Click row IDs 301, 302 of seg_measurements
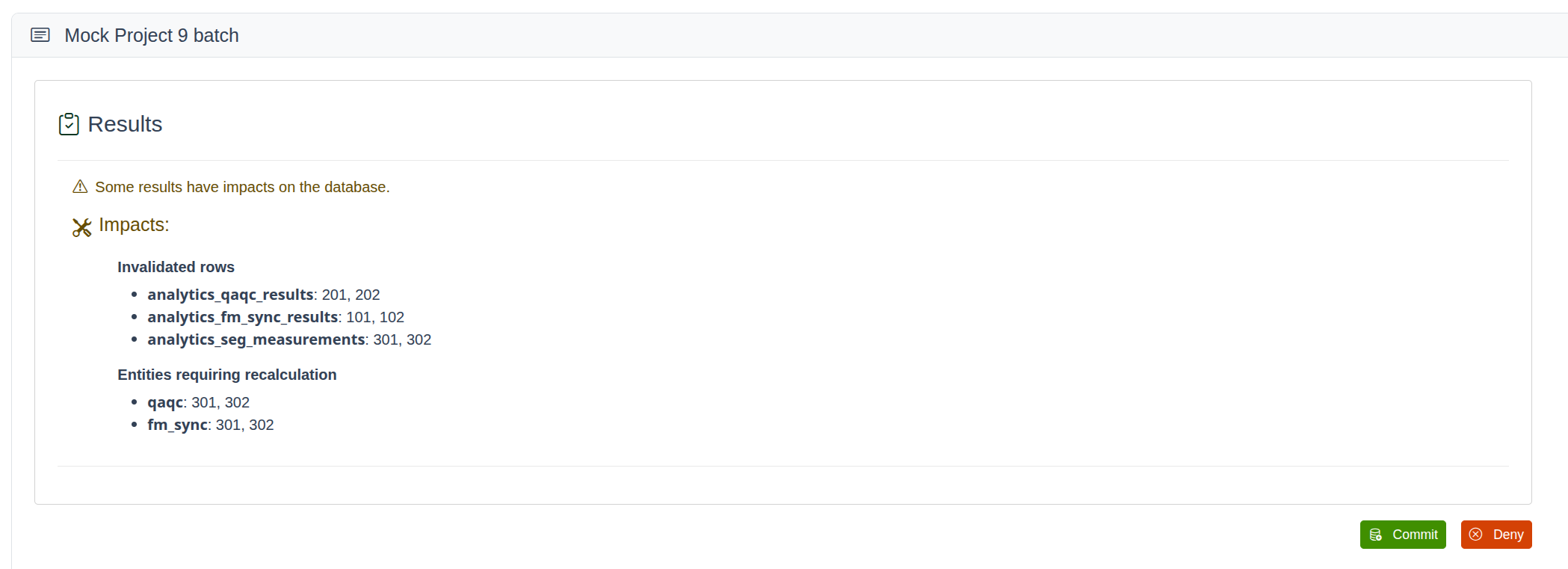1568x569 pixels. click(x=402, y=339)
